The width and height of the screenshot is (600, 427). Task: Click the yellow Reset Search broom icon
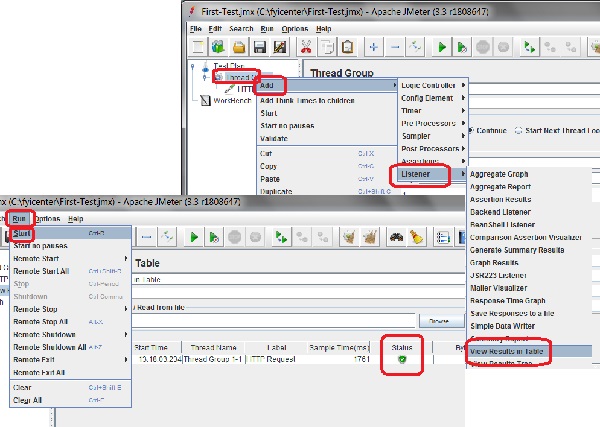click(416, 237)
